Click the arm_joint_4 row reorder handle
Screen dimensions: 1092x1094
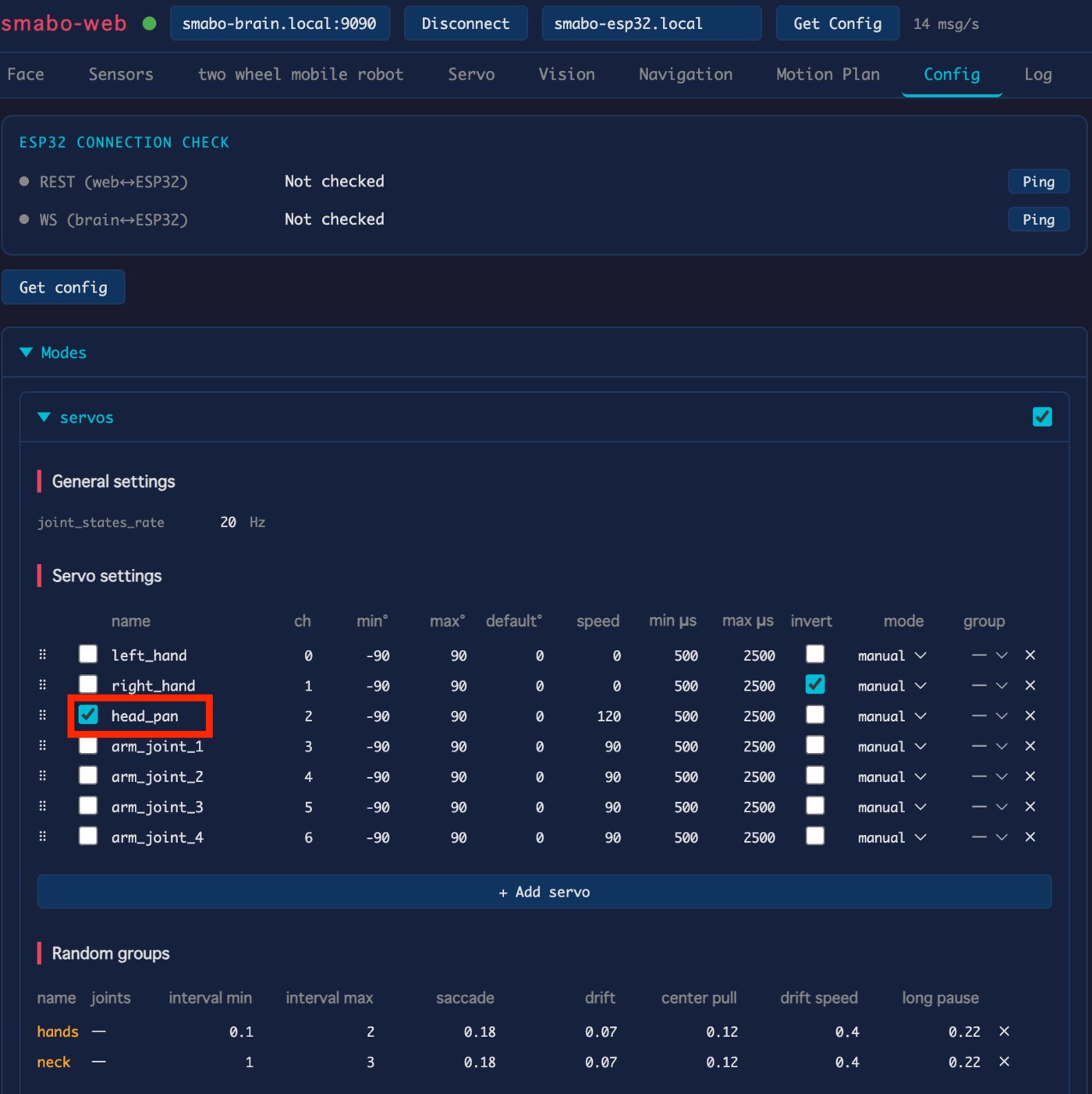(x=43, y=836)
